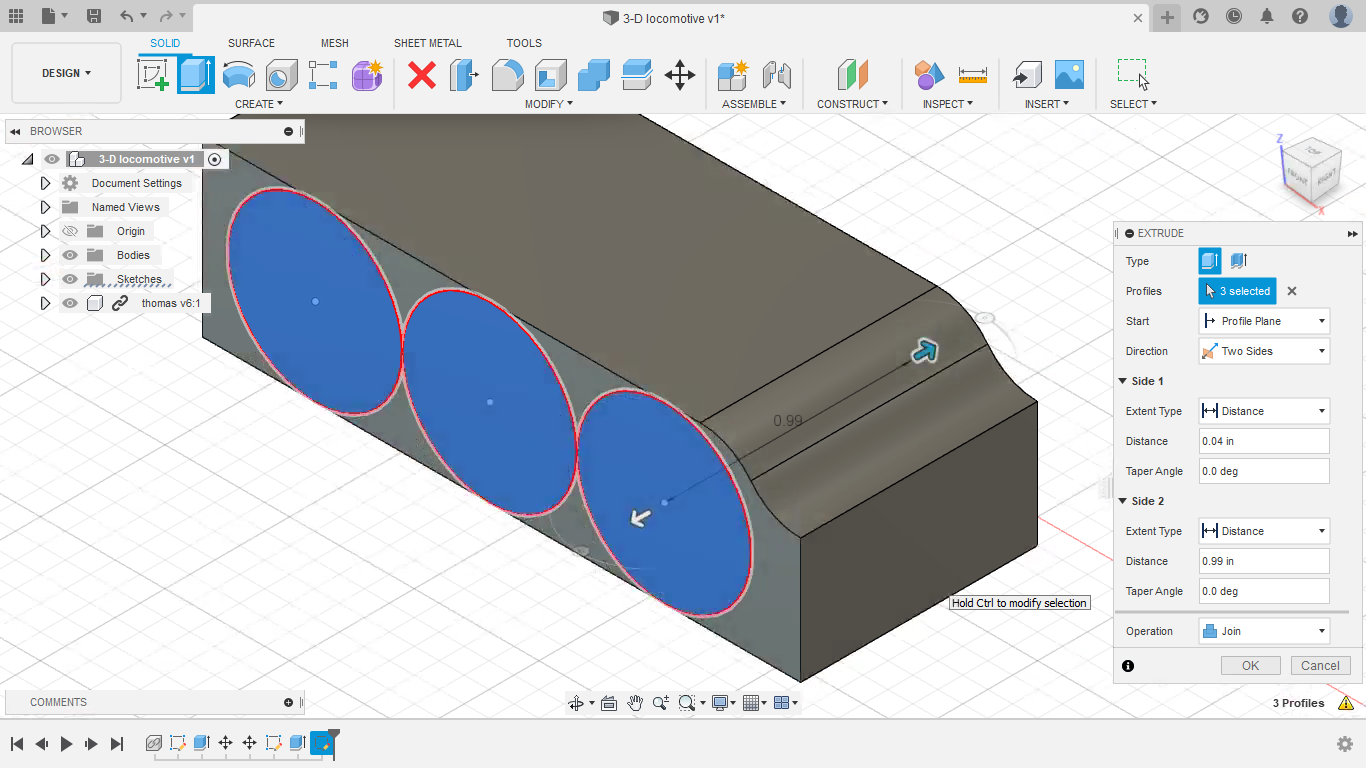
Task: Click the red X Delete tool
Action: 422,75
